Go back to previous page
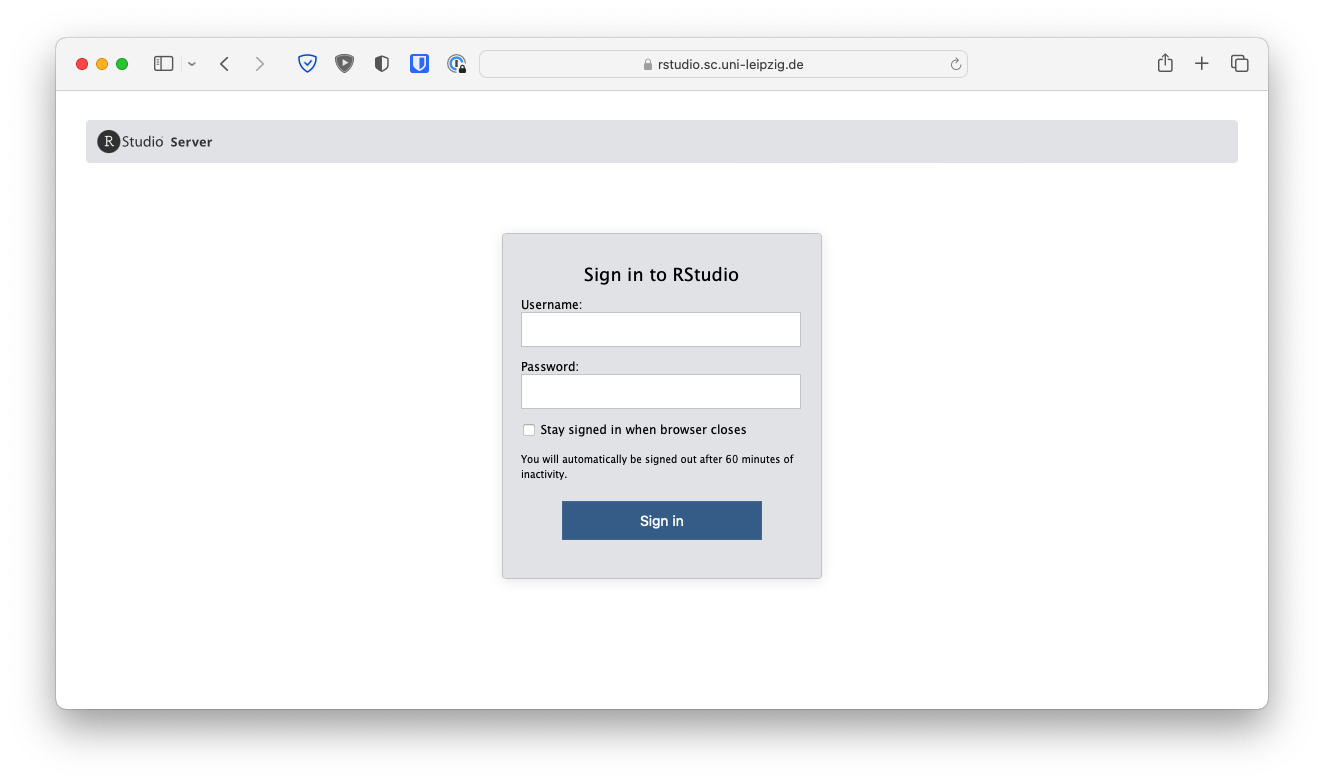Viewport: 1324px width, 783px height. (224, 64)
